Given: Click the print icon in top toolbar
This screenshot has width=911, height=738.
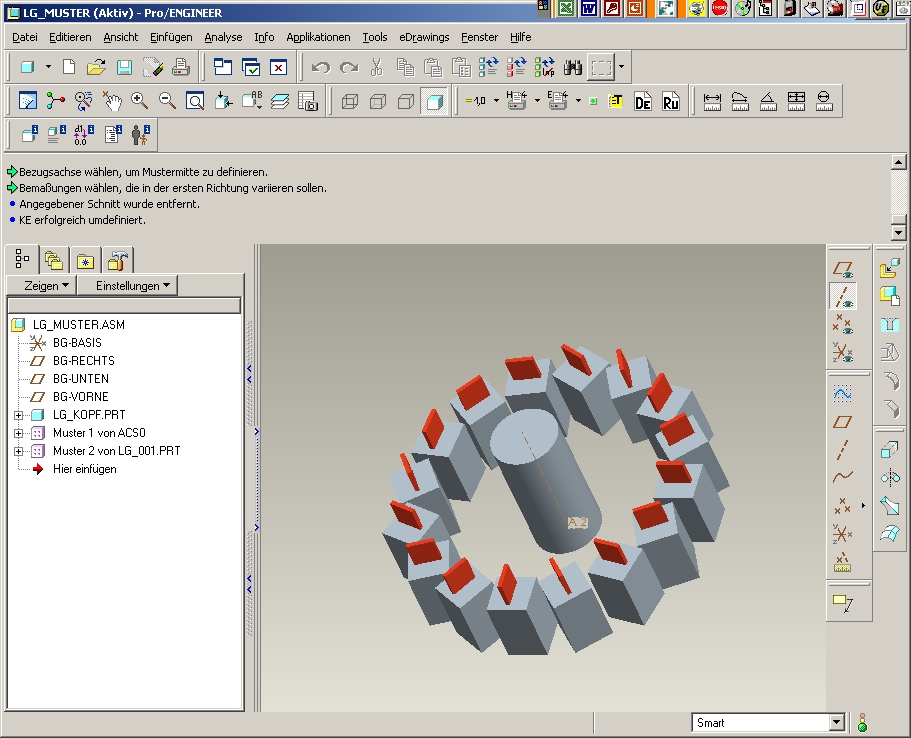Looking at the screenshot, I should 181,68.
